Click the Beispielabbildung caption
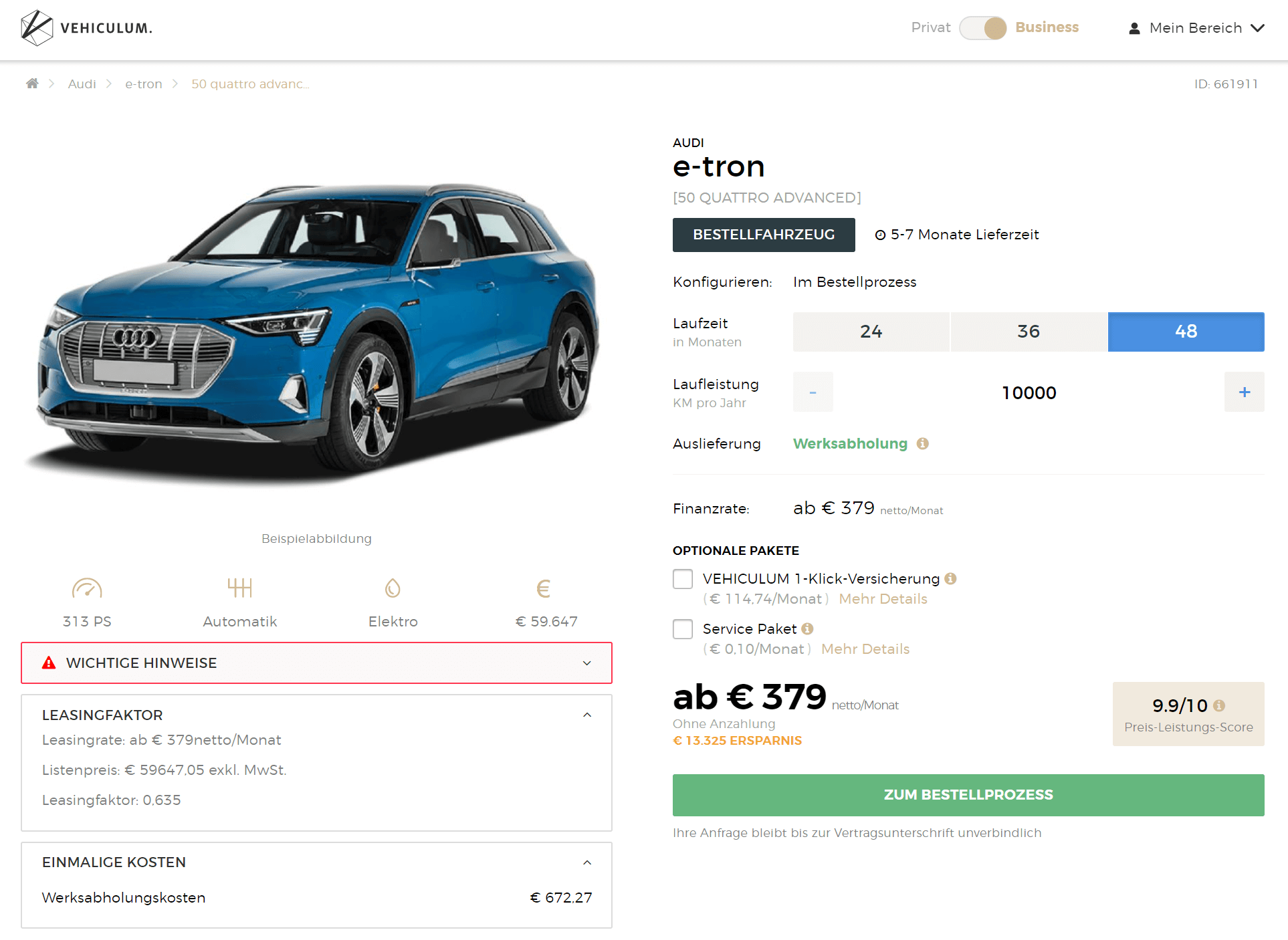The height and width of the screenshot is (940, 1288). (x=316, y=539)
